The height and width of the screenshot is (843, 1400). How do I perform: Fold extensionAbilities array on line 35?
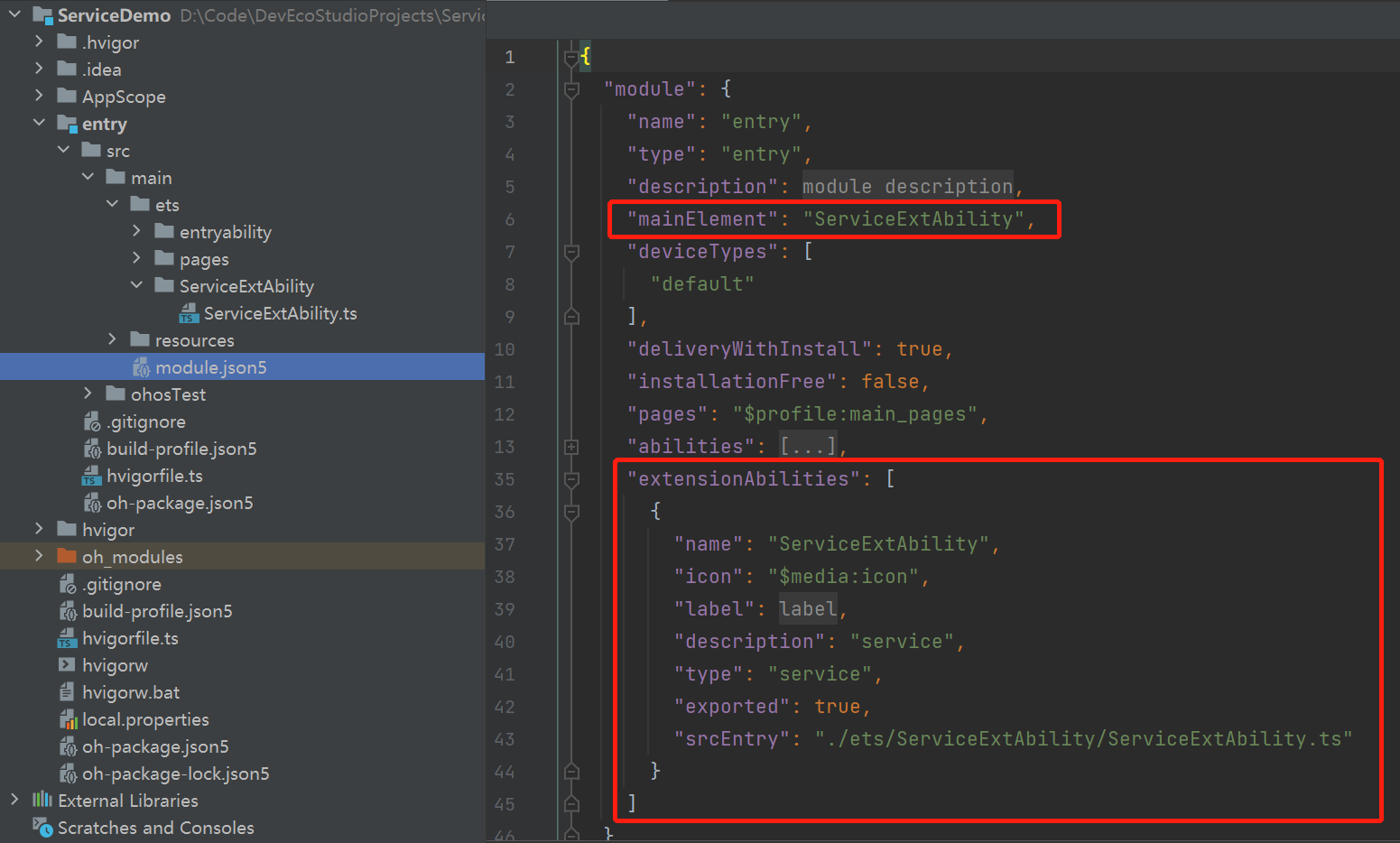570,479
